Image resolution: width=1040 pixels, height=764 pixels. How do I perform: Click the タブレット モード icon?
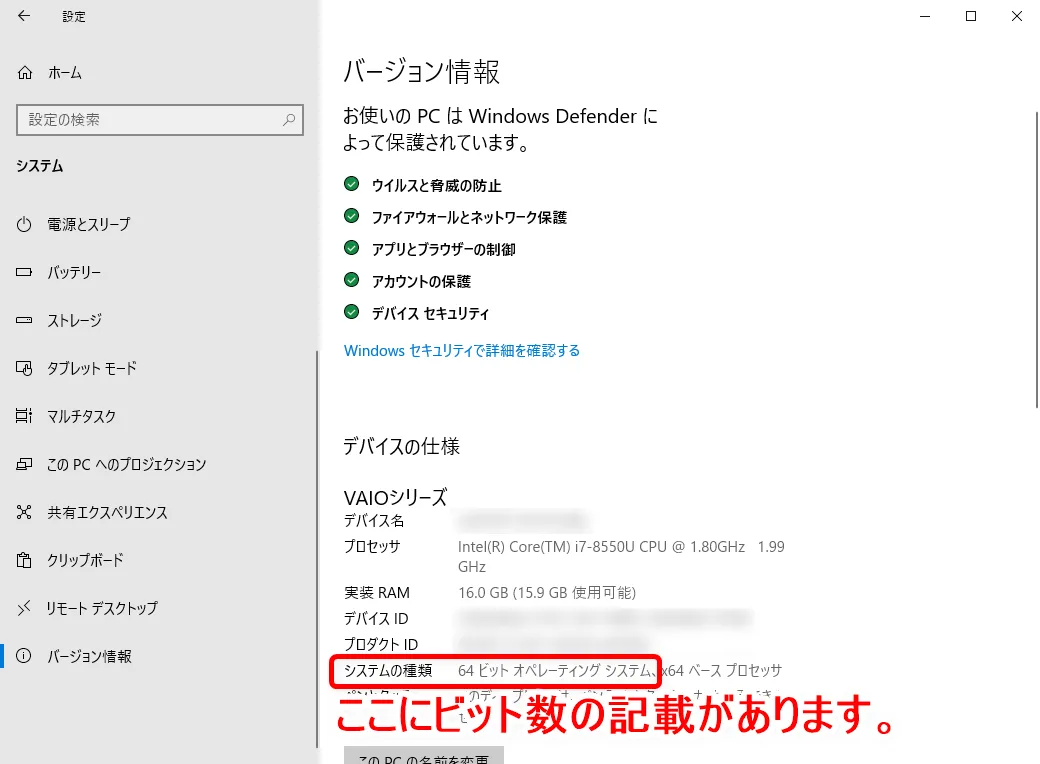point(24,368)
